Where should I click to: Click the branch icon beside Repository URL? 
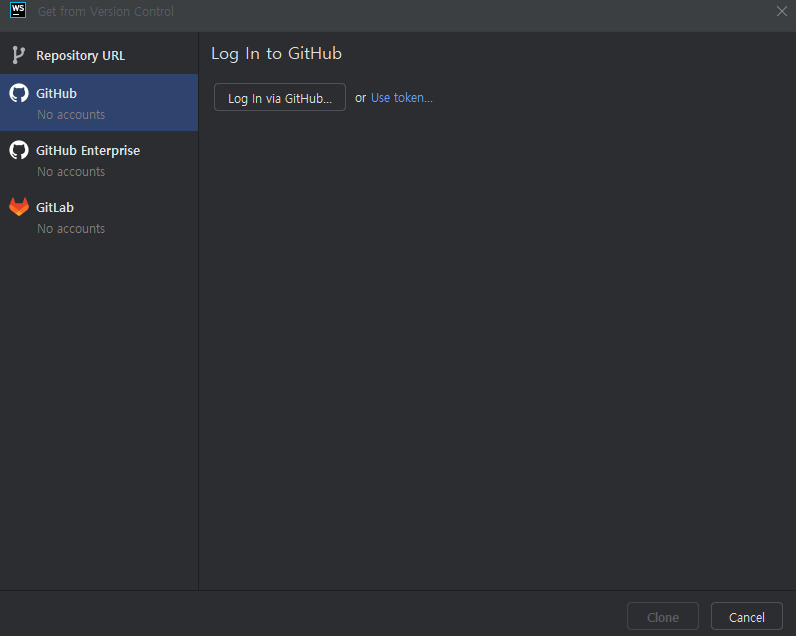click(18, 55)
